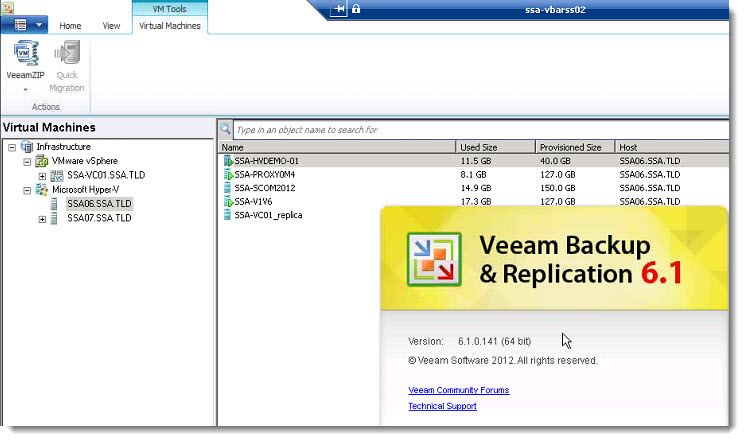Click the 14.9 GB used size cell
744x441 pixels.
476,188
